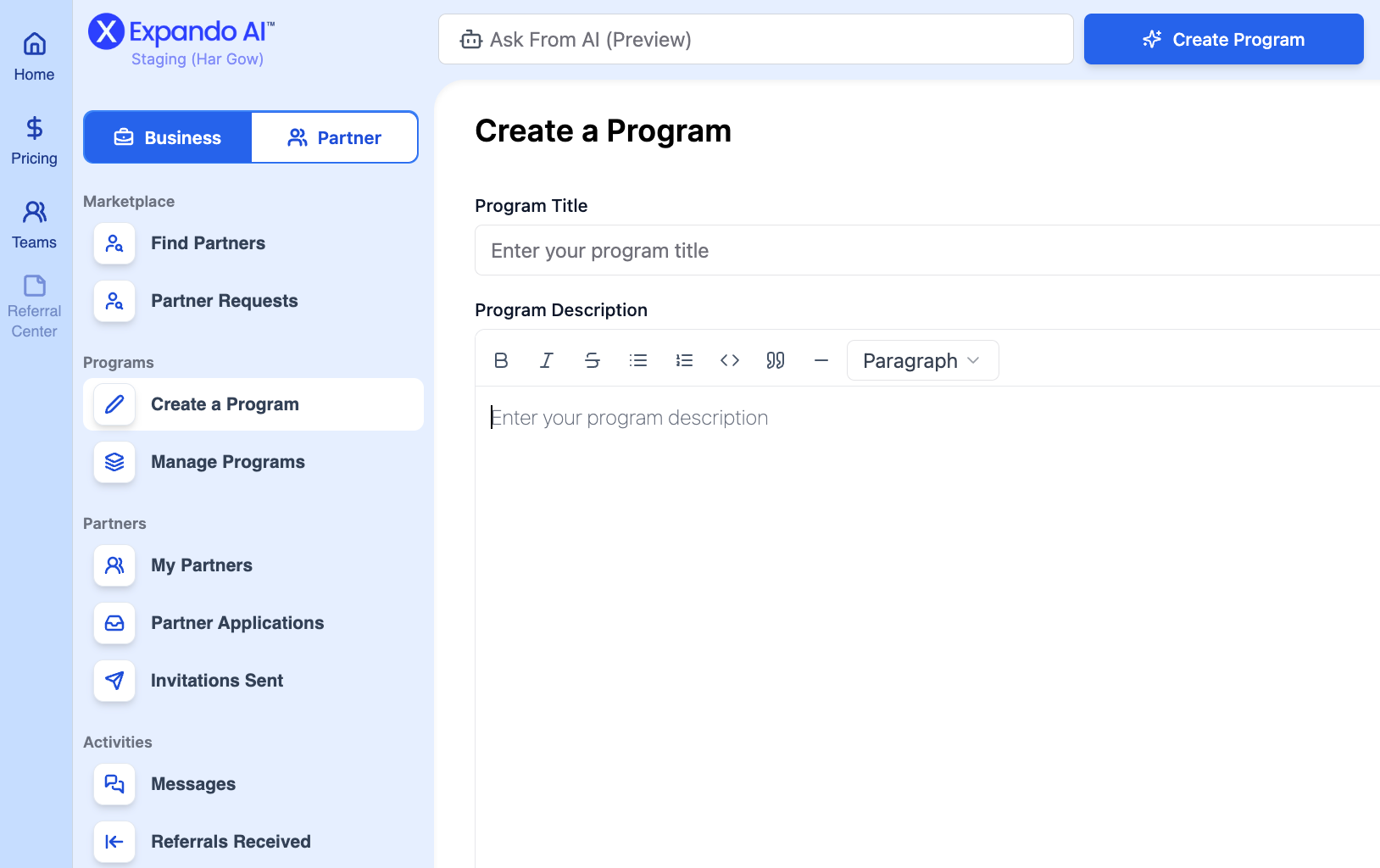Toggle italic formatting in the editor
The height and width of the screenshot is (868, 1380).
(547, 360)
